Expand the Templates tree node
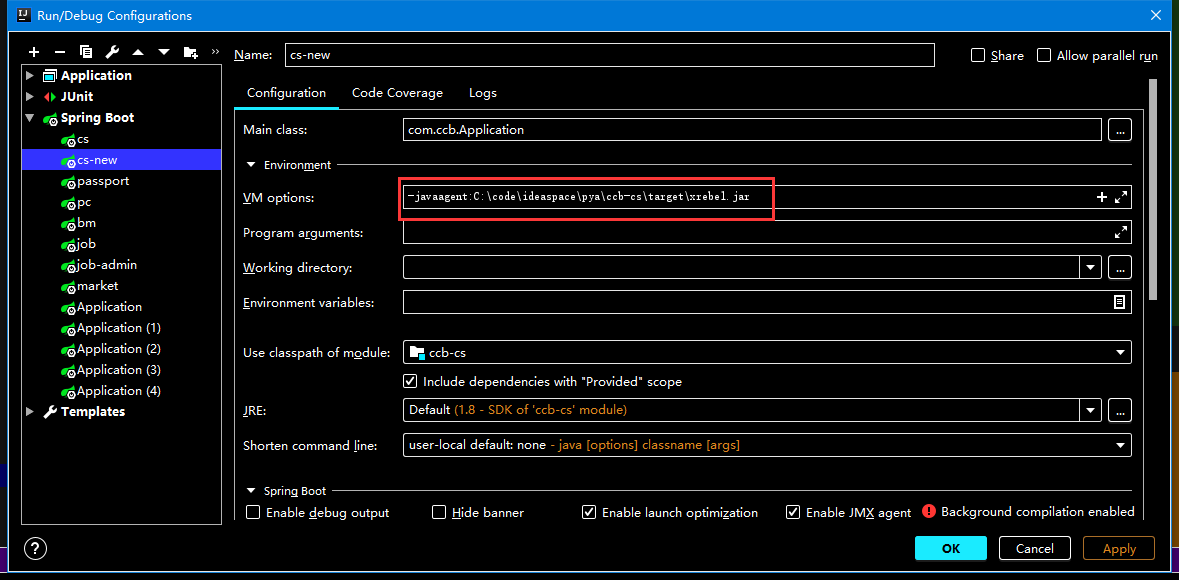Screen dimensions: 1179x580 pos(30,411)
